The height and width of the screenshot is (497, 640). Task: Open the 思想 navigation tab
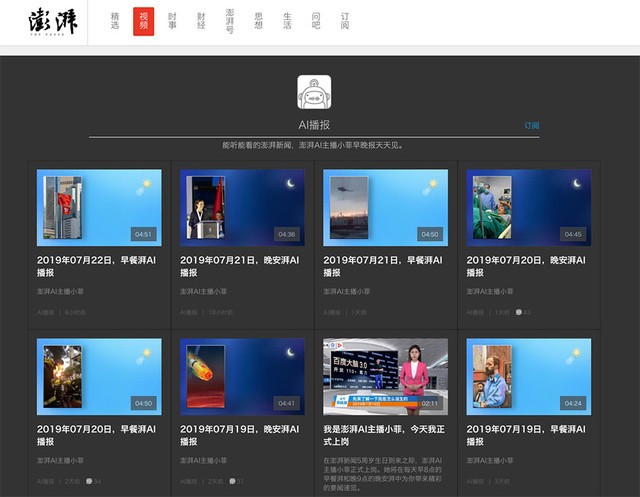click(258, 21)
